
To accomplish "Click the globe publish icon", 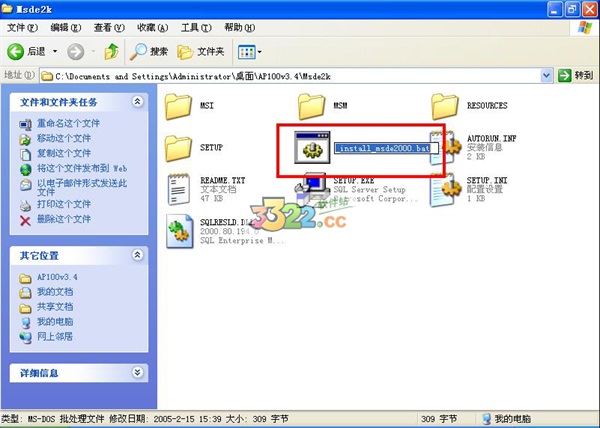I will click(x=25, y=169).
